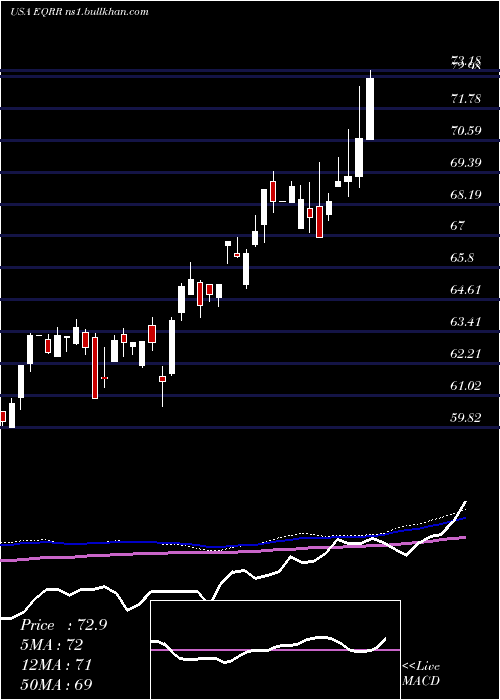
Task: Select the '5MA : 72' legend line
Action: pyautogui.click(x=51, y=645)
